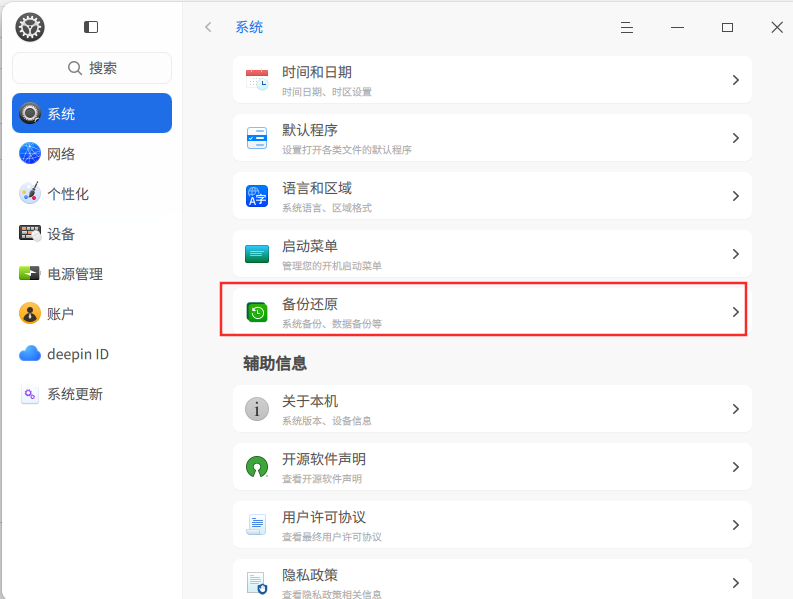
Task: Click the 语言和区域 icon
Action: tap(257, 196)
